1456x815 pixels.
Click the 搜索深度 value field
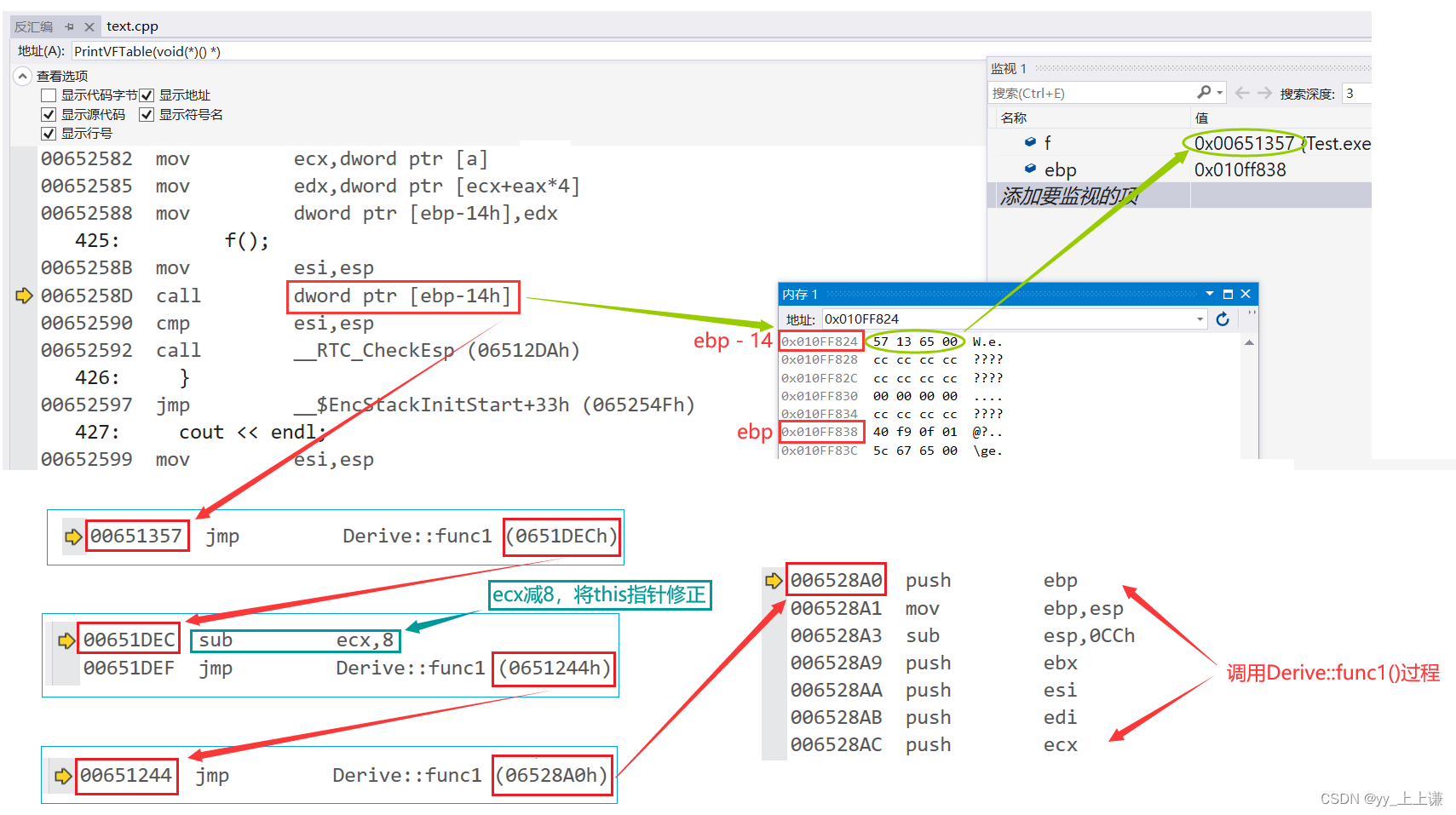1355,93
